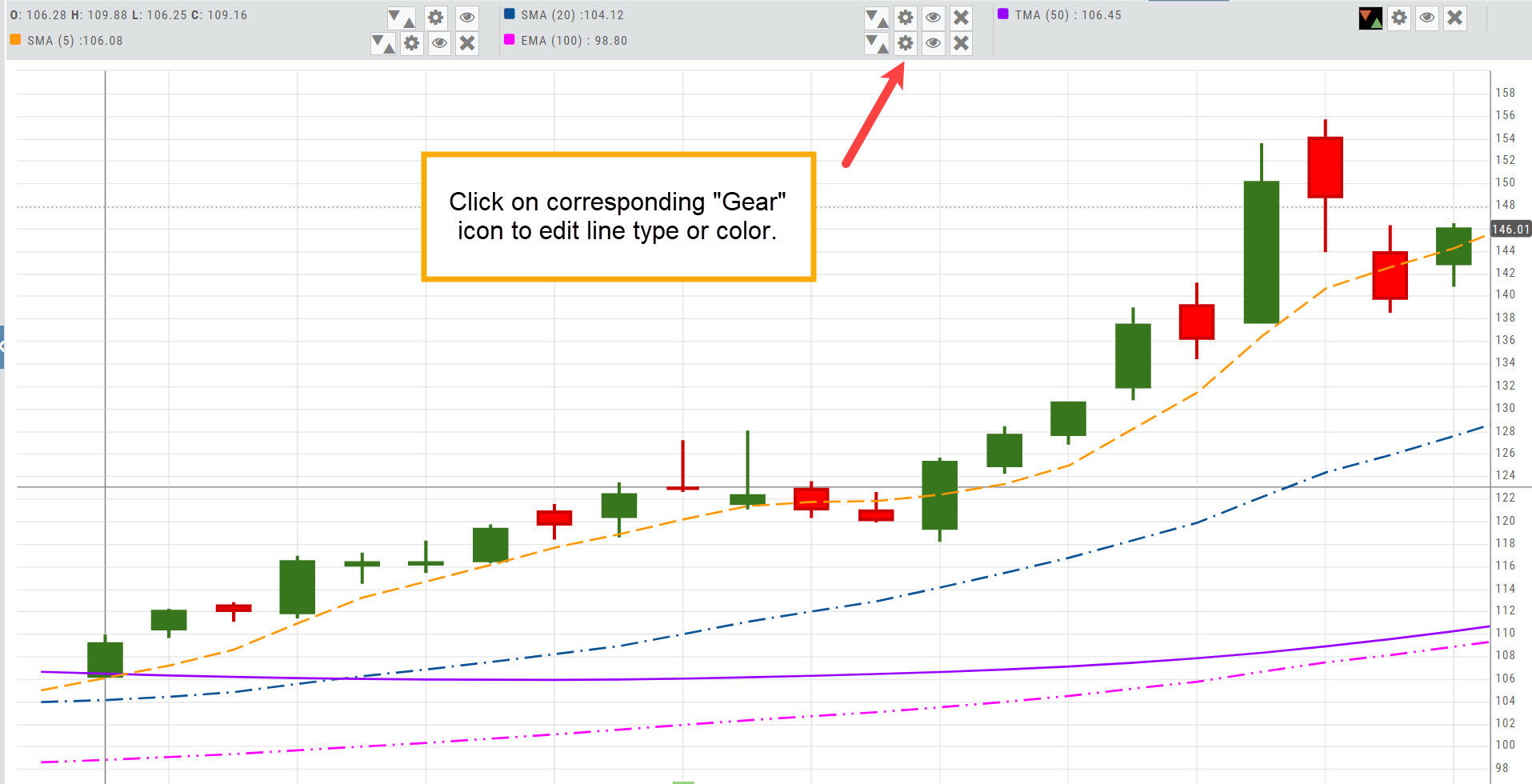Open gear settings for the price candles row
The image size is (1532, 784).
click(435, 18)
